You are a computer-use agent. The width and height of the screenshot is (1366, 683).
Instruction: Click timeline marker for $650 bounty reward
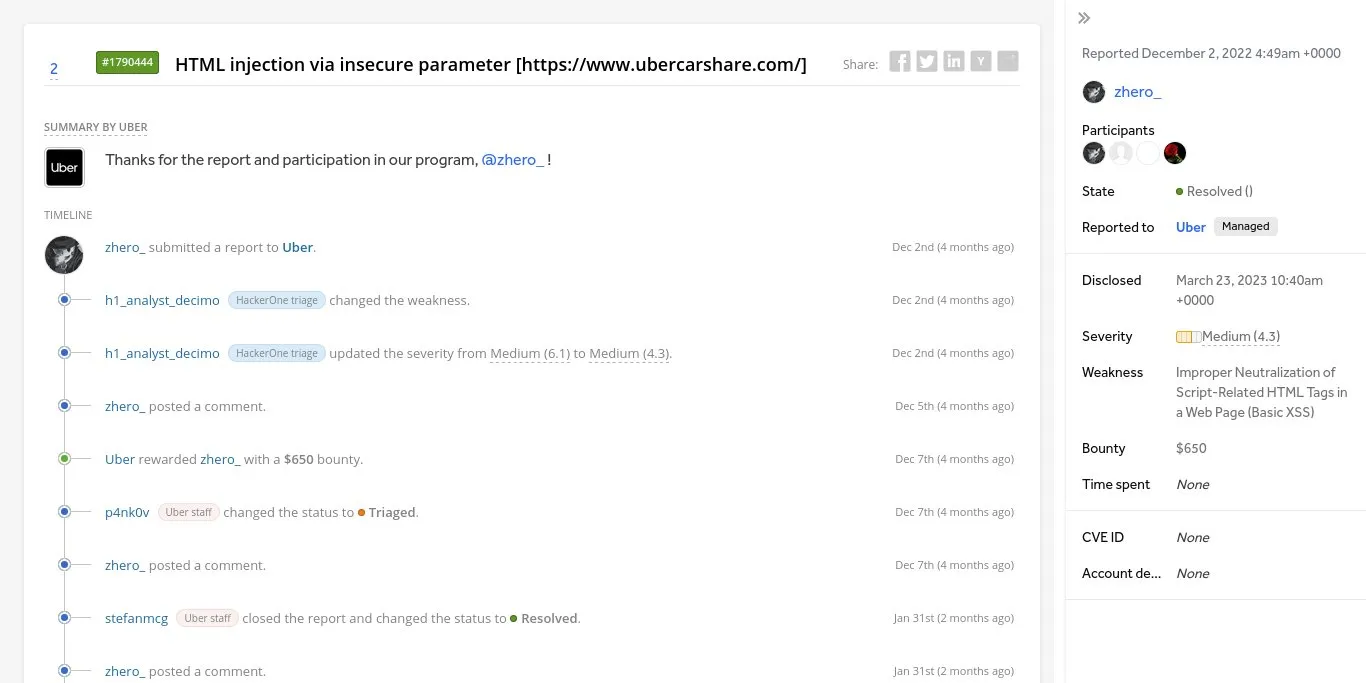[64, 459]
